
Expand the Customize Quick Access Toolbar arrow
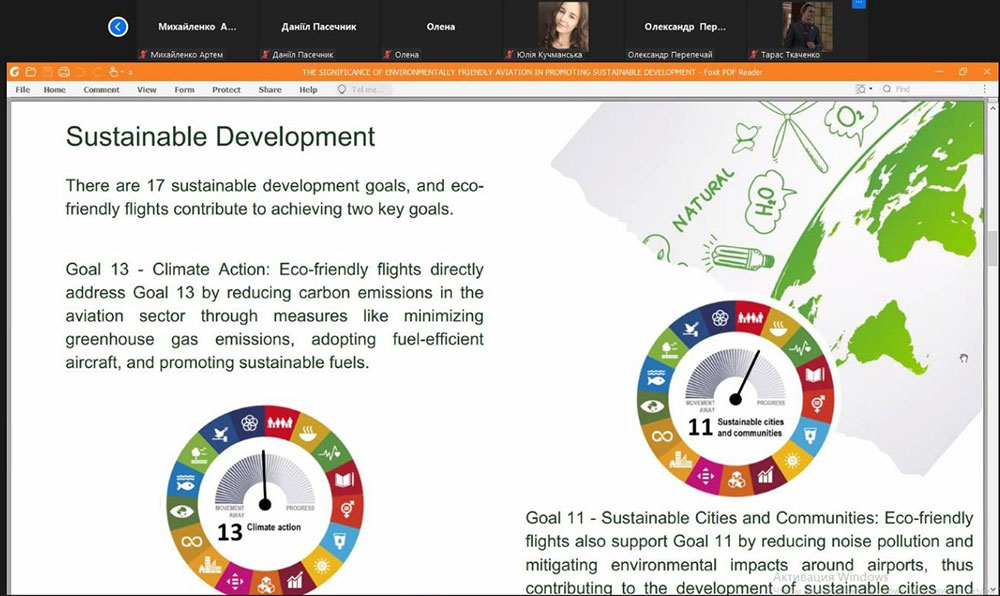tap(131, 73)
